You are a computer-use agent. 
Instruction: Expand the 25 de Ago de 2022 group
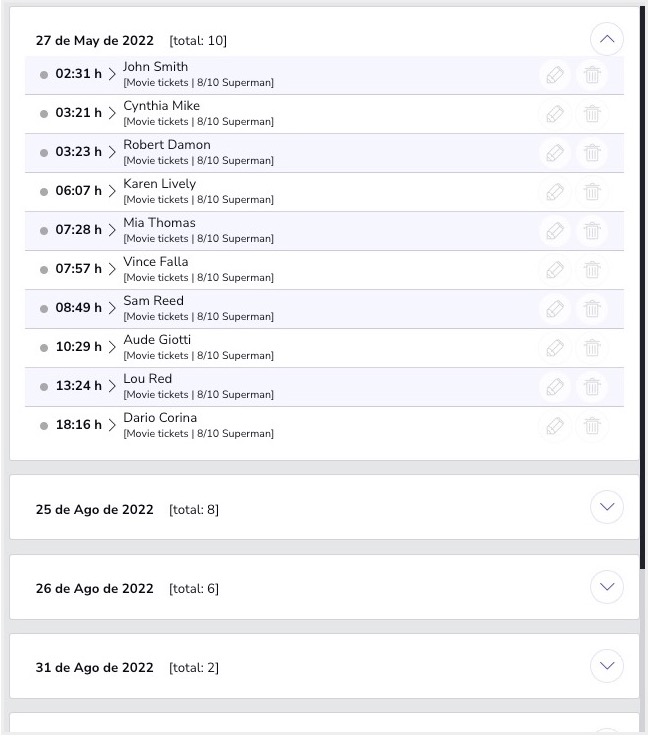point(607,507)
